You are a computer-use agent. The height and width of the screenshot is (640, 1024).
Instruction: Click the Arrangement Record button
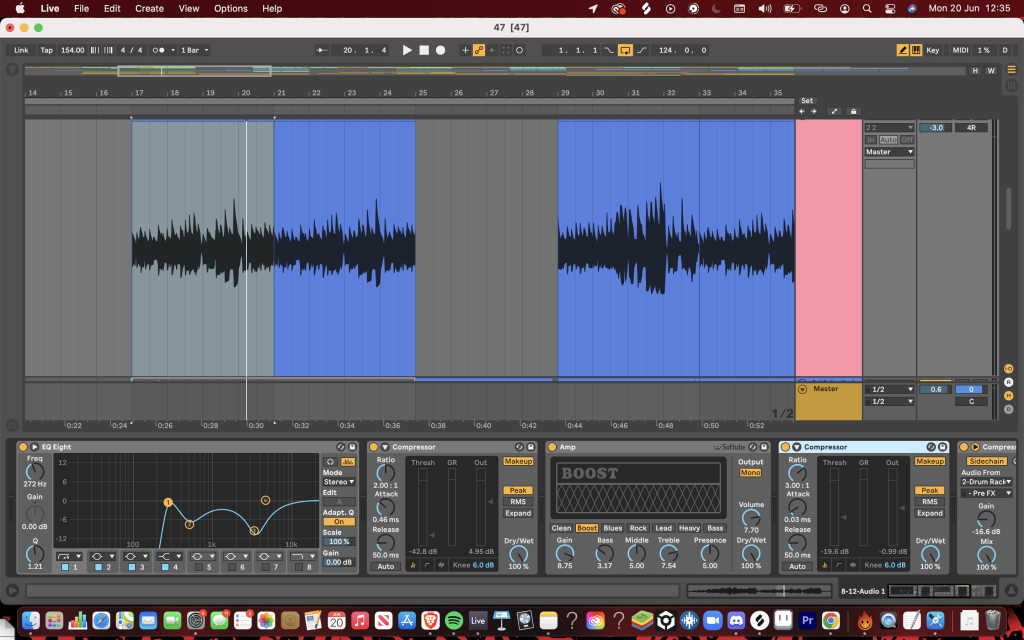click(x=441, y=50)
